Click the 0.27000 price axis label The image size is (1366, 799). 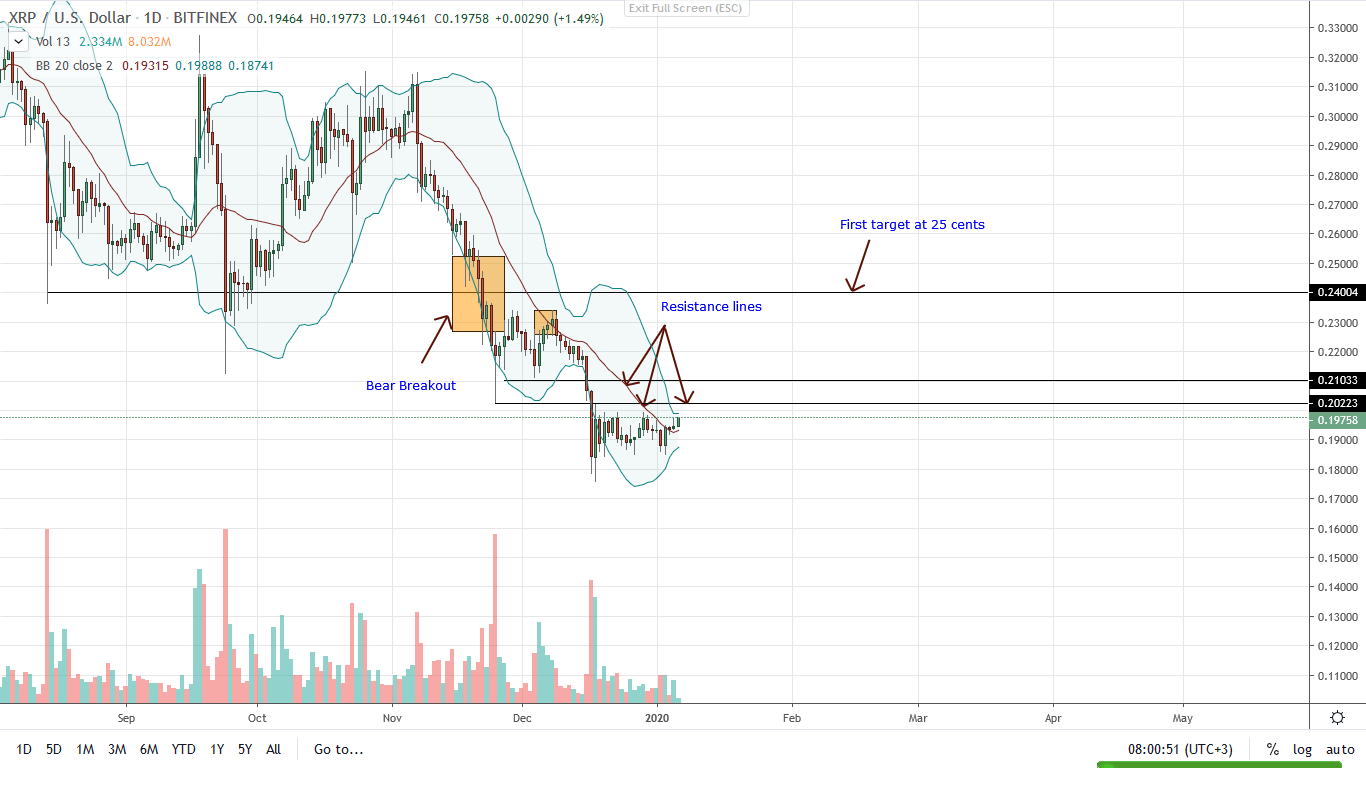pyautogui.click(x=1337, y=205)
